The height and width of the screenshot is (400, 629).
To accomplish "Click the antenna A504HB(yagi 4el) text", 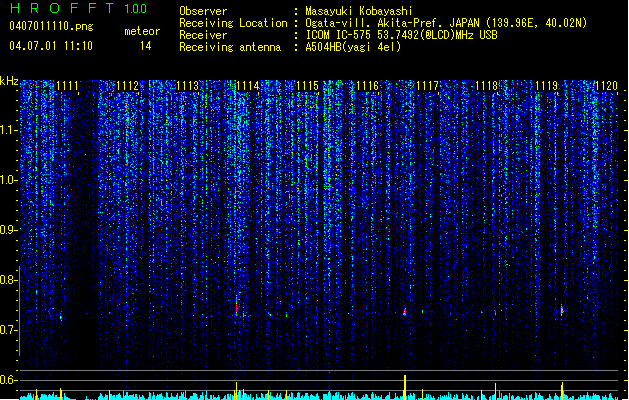I will pyautogui.click(x=353, y=47).
